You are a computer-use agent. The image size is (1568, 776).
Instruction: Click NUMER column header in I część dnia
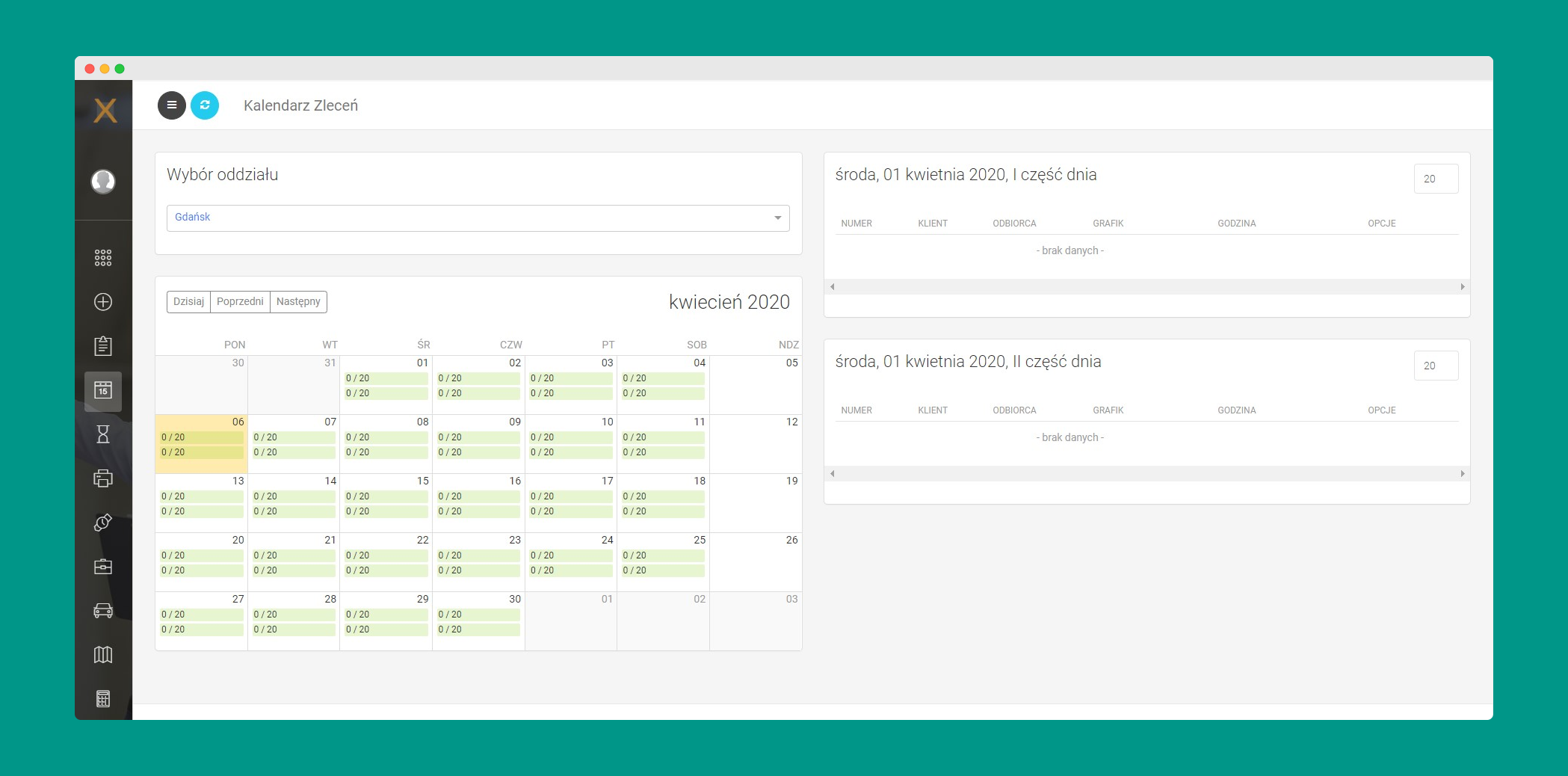[x=856, y=224]
